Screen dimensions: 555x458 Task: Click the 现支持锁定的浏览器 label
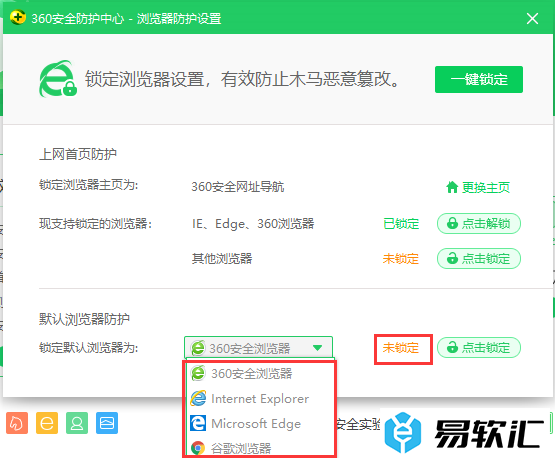point(95,224)
